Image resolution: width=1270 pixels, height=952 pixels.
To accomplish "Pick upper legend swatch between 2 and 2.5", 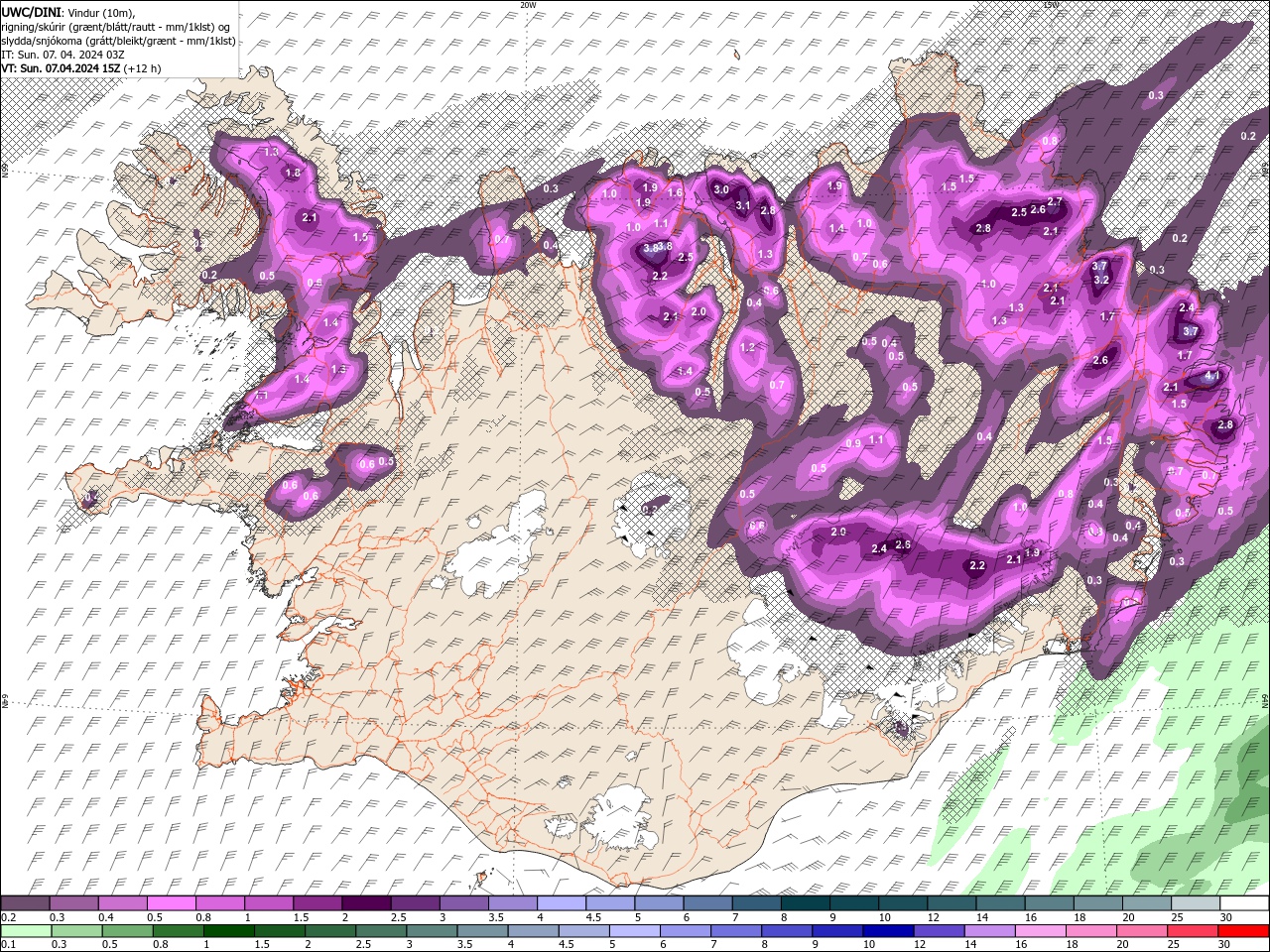I will pyautogui.click(x=366, y=903).
